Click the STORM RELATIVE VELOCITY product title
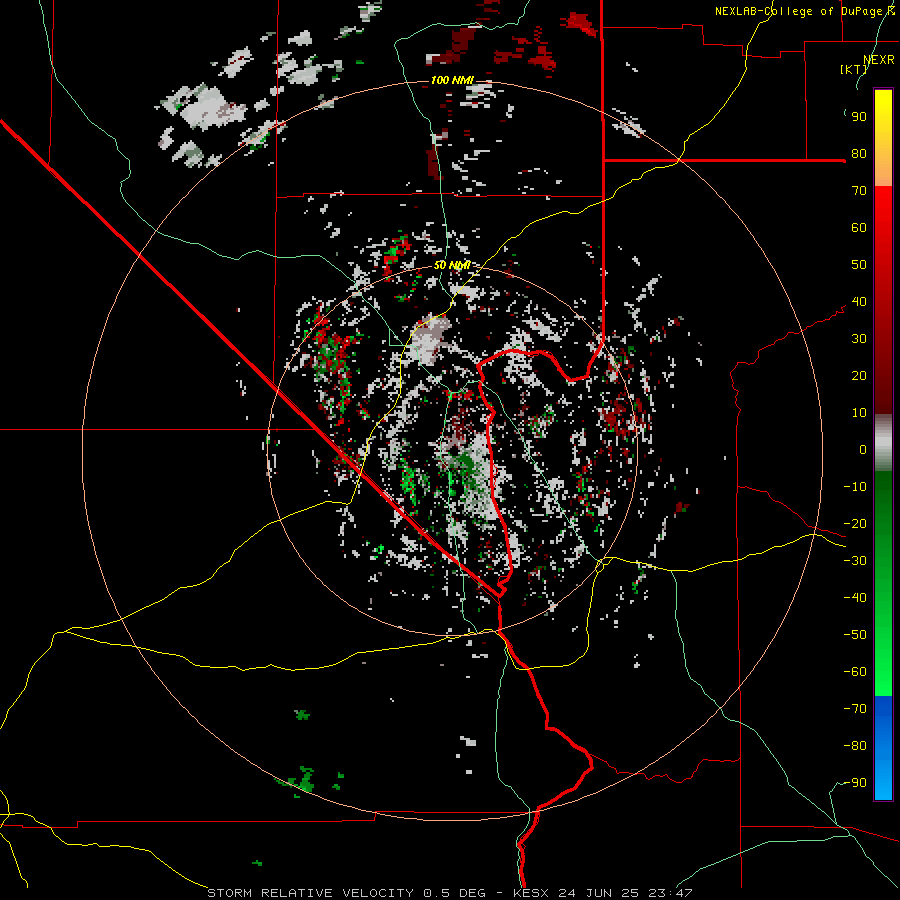The image size is (900, 900). coord(310,893)
